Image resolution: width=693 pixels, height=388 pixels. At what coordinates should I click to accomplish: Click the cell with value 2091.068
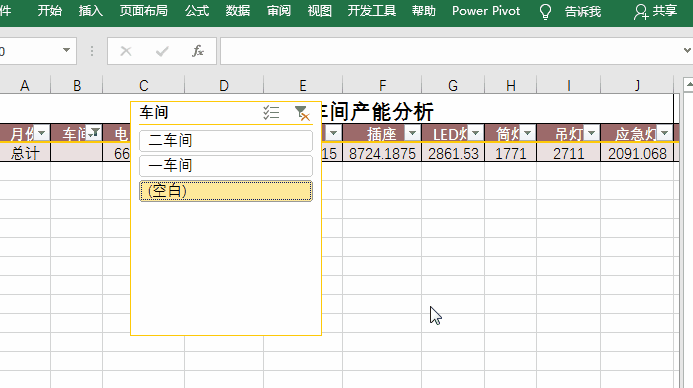637,153
